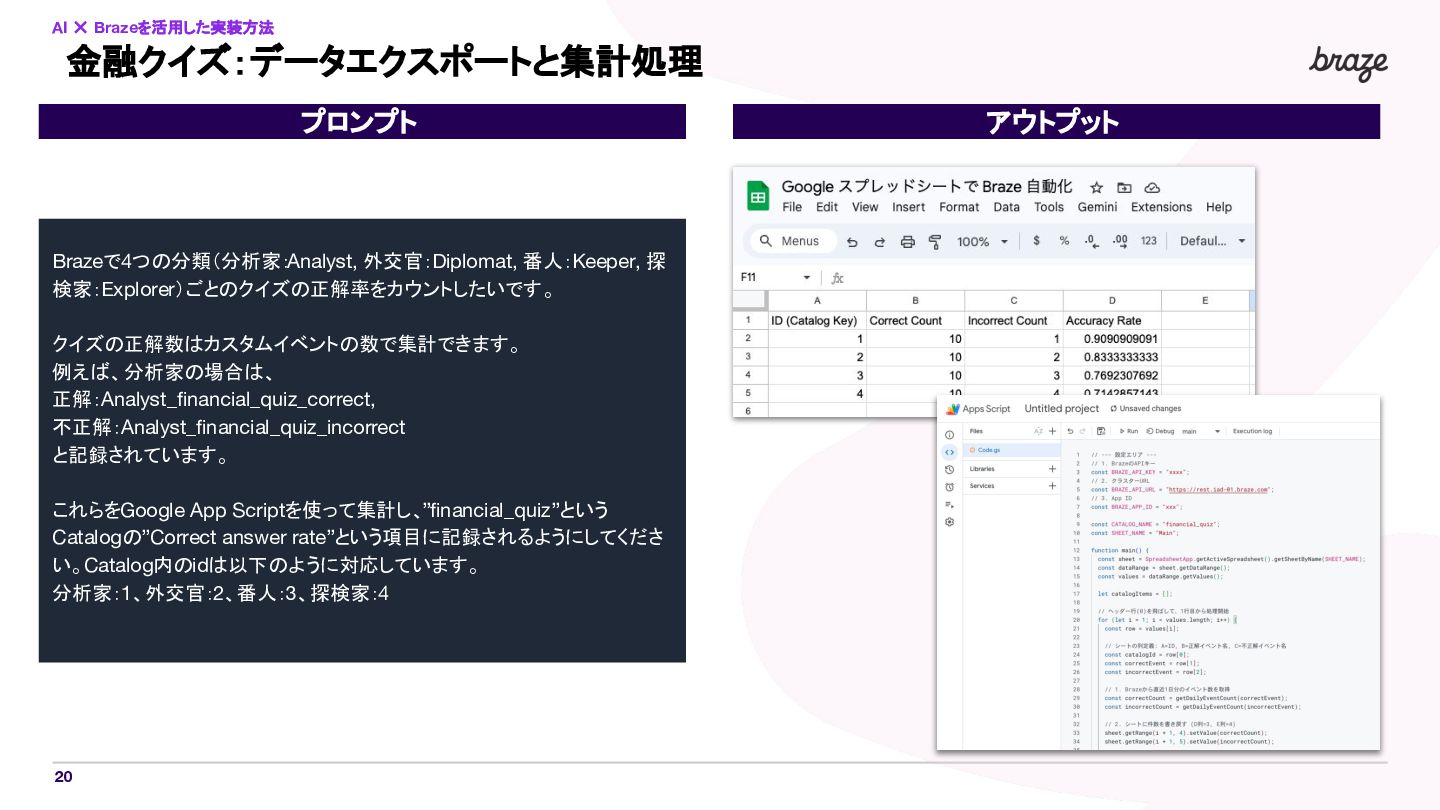Image resolution: width=1440 pixels, height=810 pixels.
Task: Click the move-to-folder icon beside the title
Action: [x=1124, y=187]
